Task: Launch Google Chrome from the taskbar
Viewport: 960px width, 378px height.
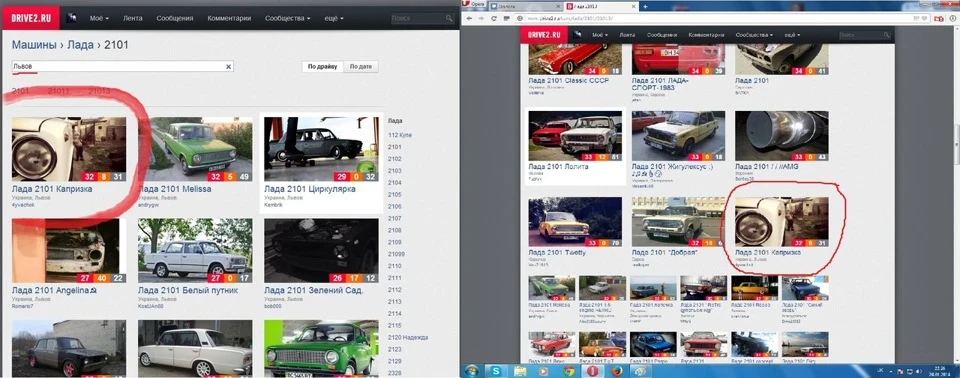Action: click(x=568, y=371)
